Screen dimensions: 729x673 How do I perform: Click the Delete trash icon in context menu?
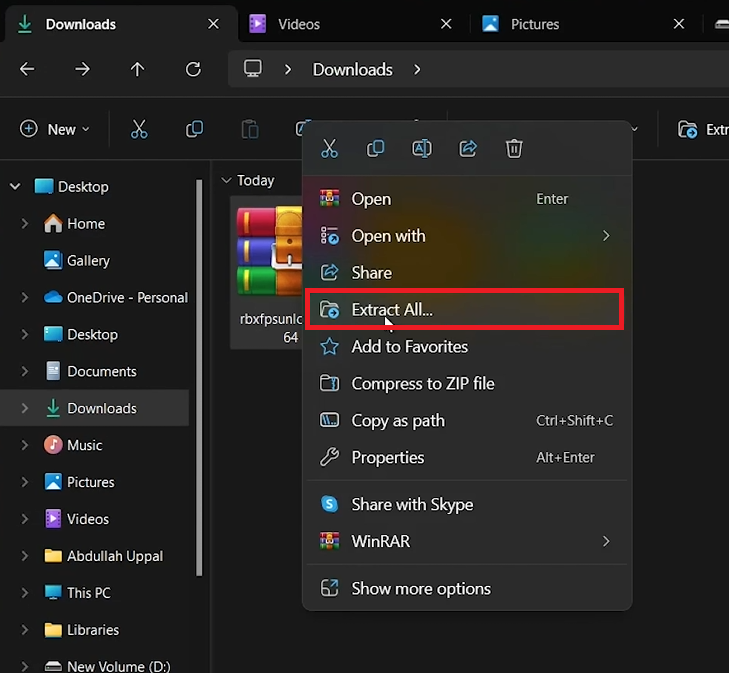coord(514,149)
